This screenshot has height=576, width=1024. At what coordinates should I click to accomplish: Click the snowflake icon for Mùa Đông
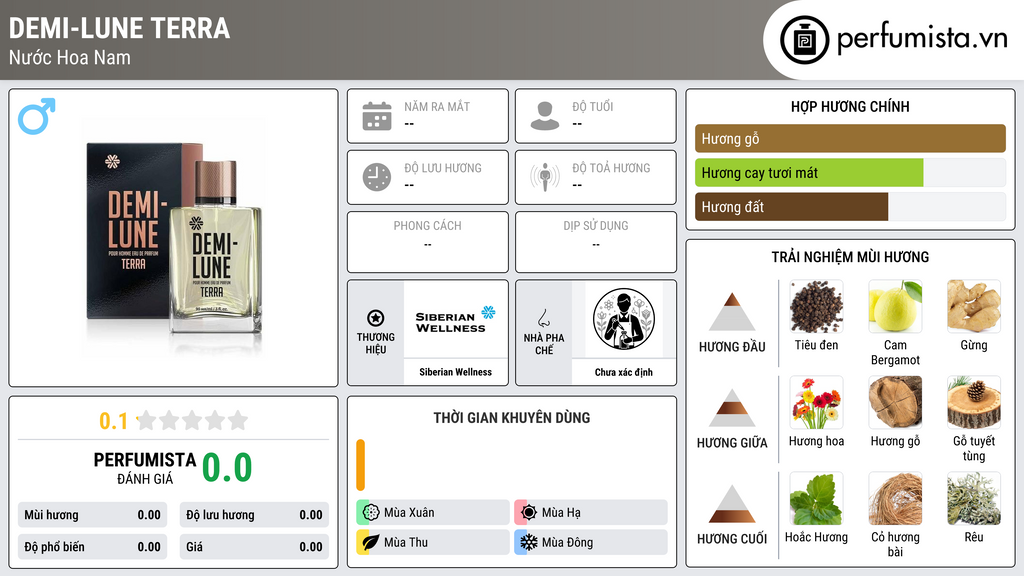tap(528, 542)
